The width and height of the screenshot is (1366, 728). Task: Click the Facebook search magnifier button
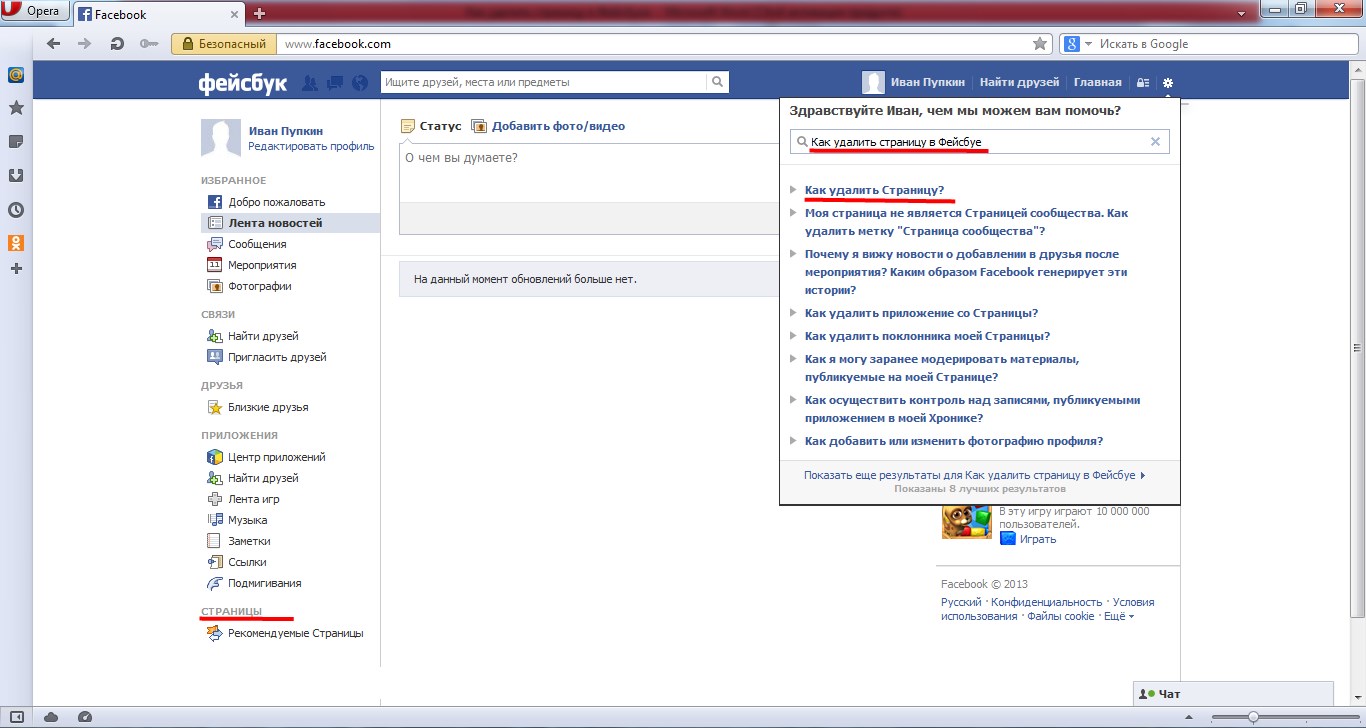718,82
